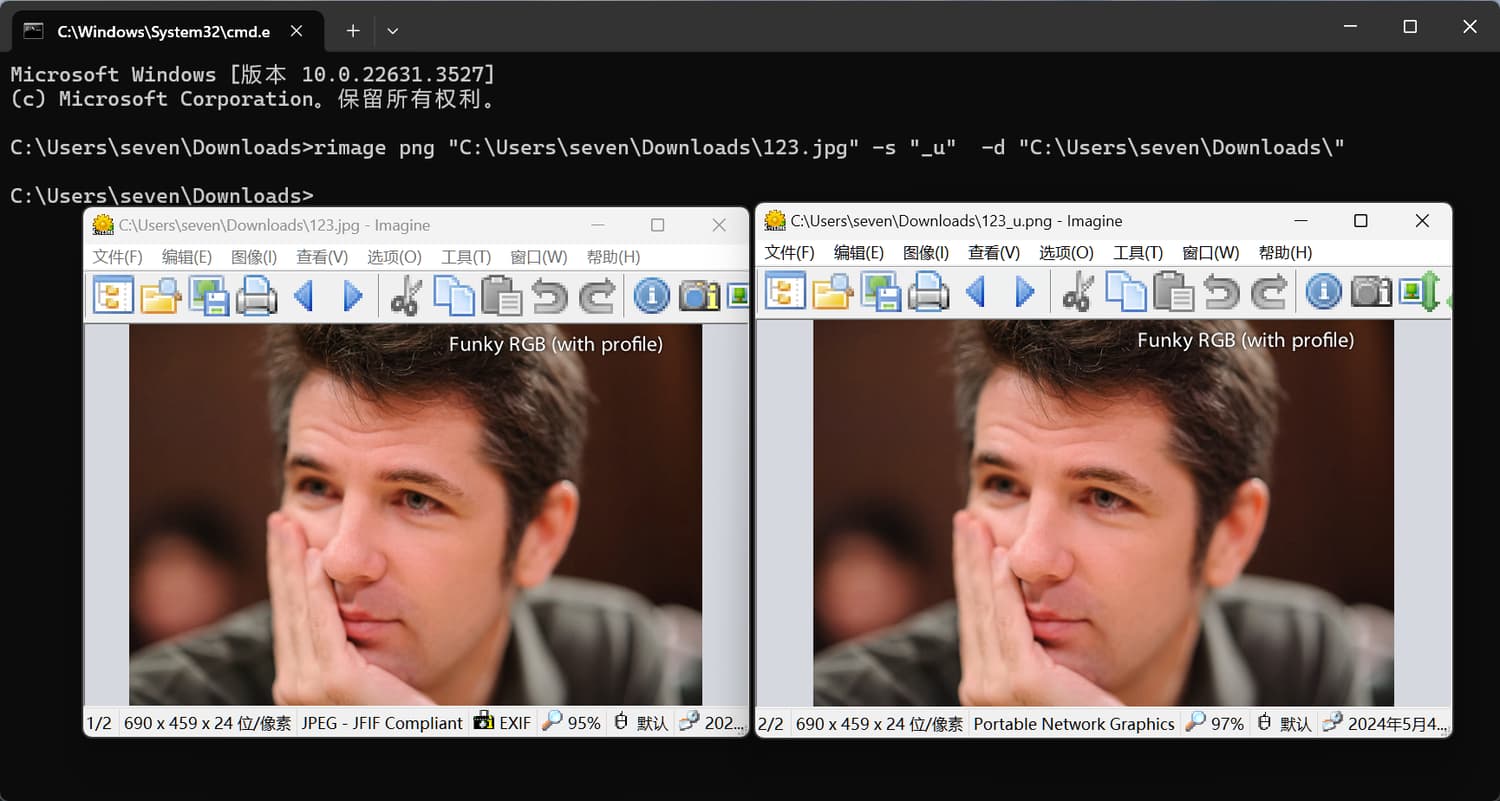The width and height of the screenshot is (1500, 801).
Task: Click image information icon in 123_u.png window
Action: click(x=1323, y=292)
